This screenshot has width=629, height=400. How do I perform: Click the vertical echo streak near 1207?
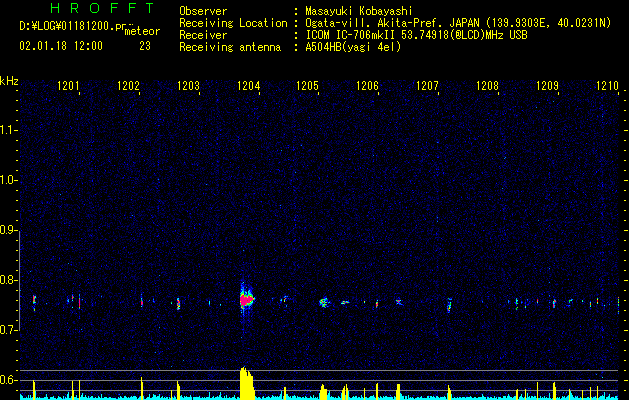[449, 305]
